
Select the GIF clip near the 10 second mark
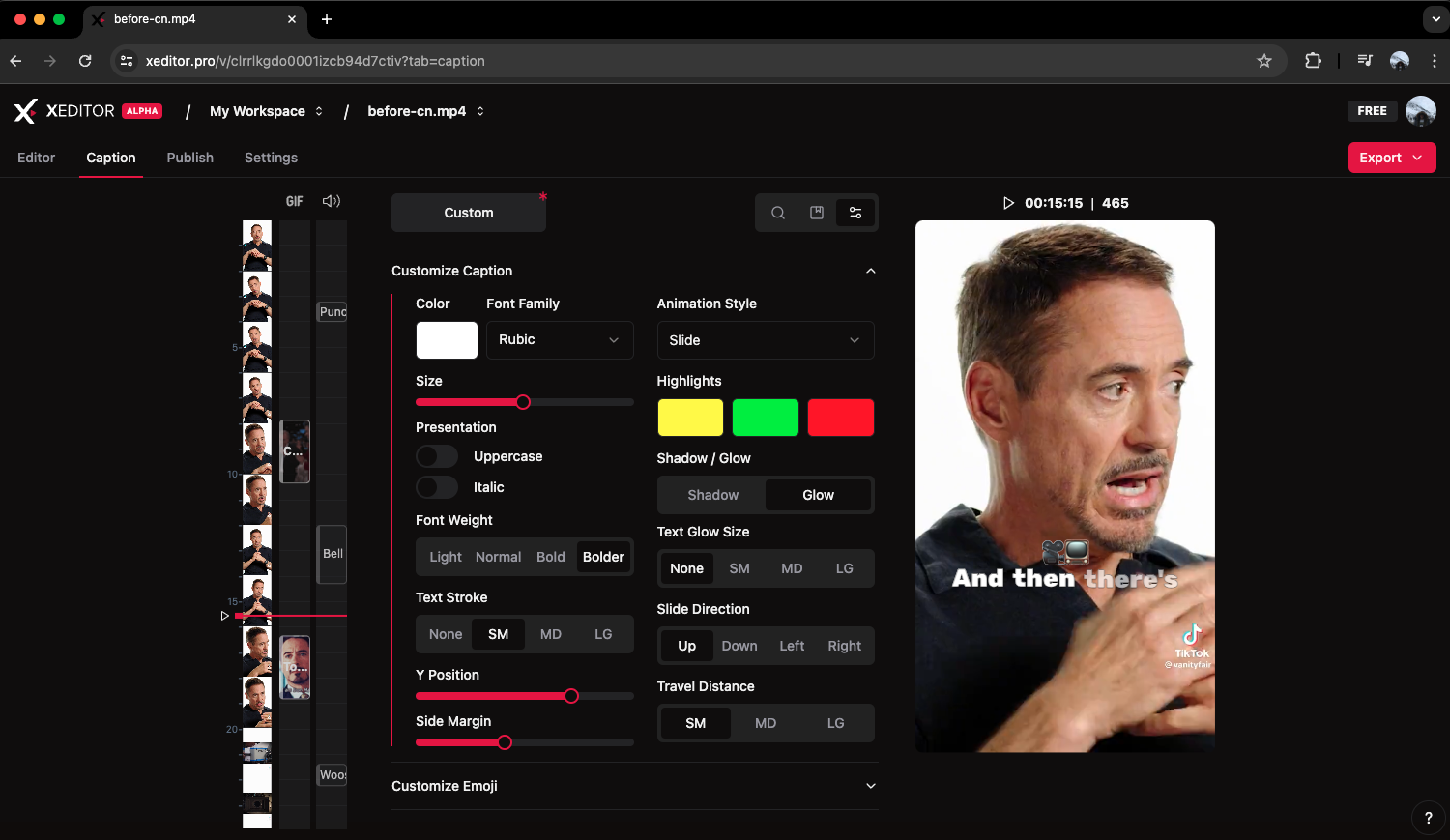click(x=295, y=451)
